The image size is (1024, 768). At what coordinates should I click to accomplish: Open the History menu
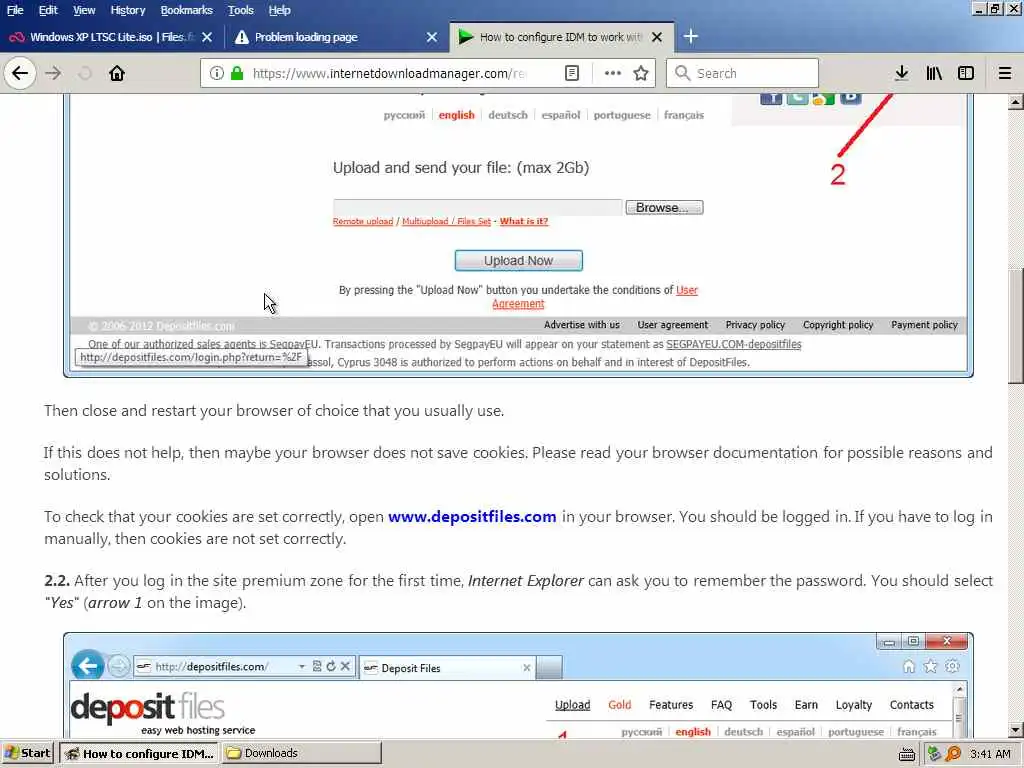click(x=127, y=10)
